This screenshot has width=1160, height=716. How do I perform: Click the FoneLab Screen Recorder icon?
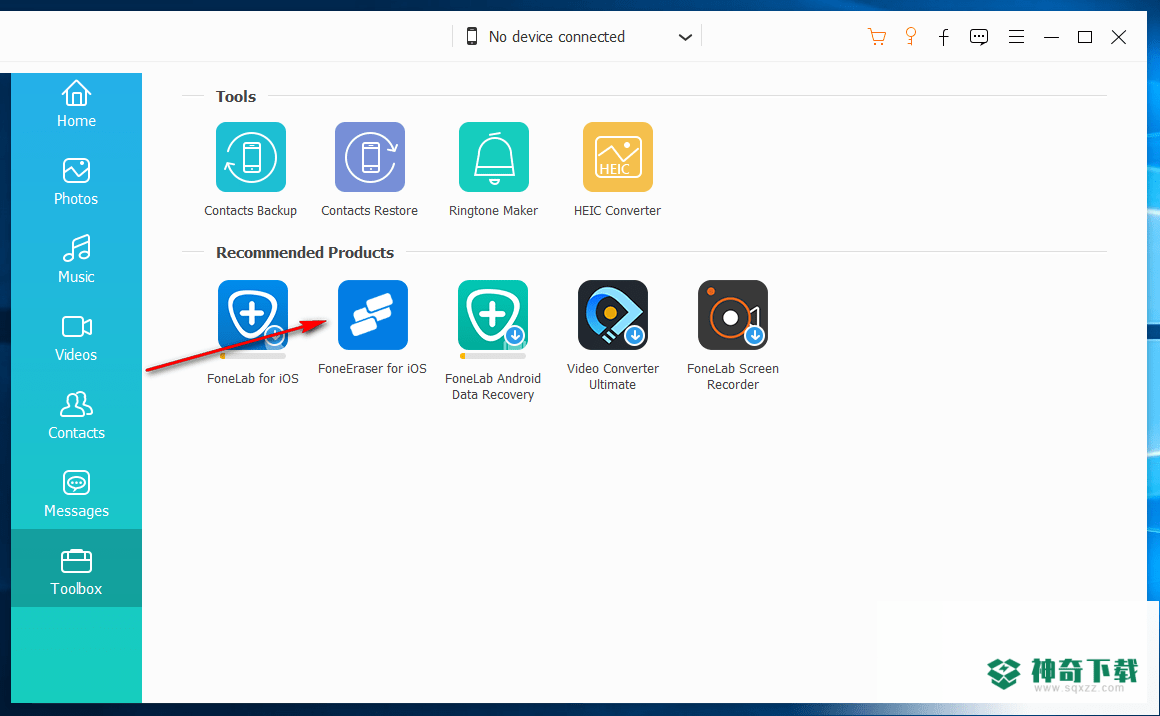pyautogui.click(x=732, y=315)
